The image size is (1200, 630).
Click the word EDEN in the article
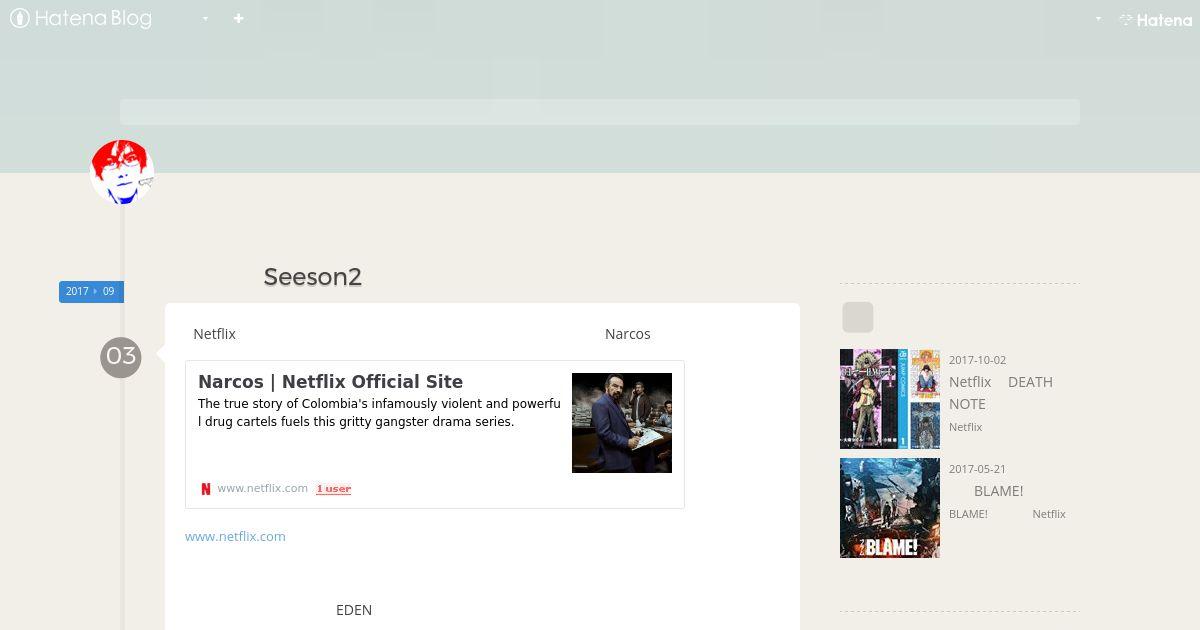pos(354,610)
